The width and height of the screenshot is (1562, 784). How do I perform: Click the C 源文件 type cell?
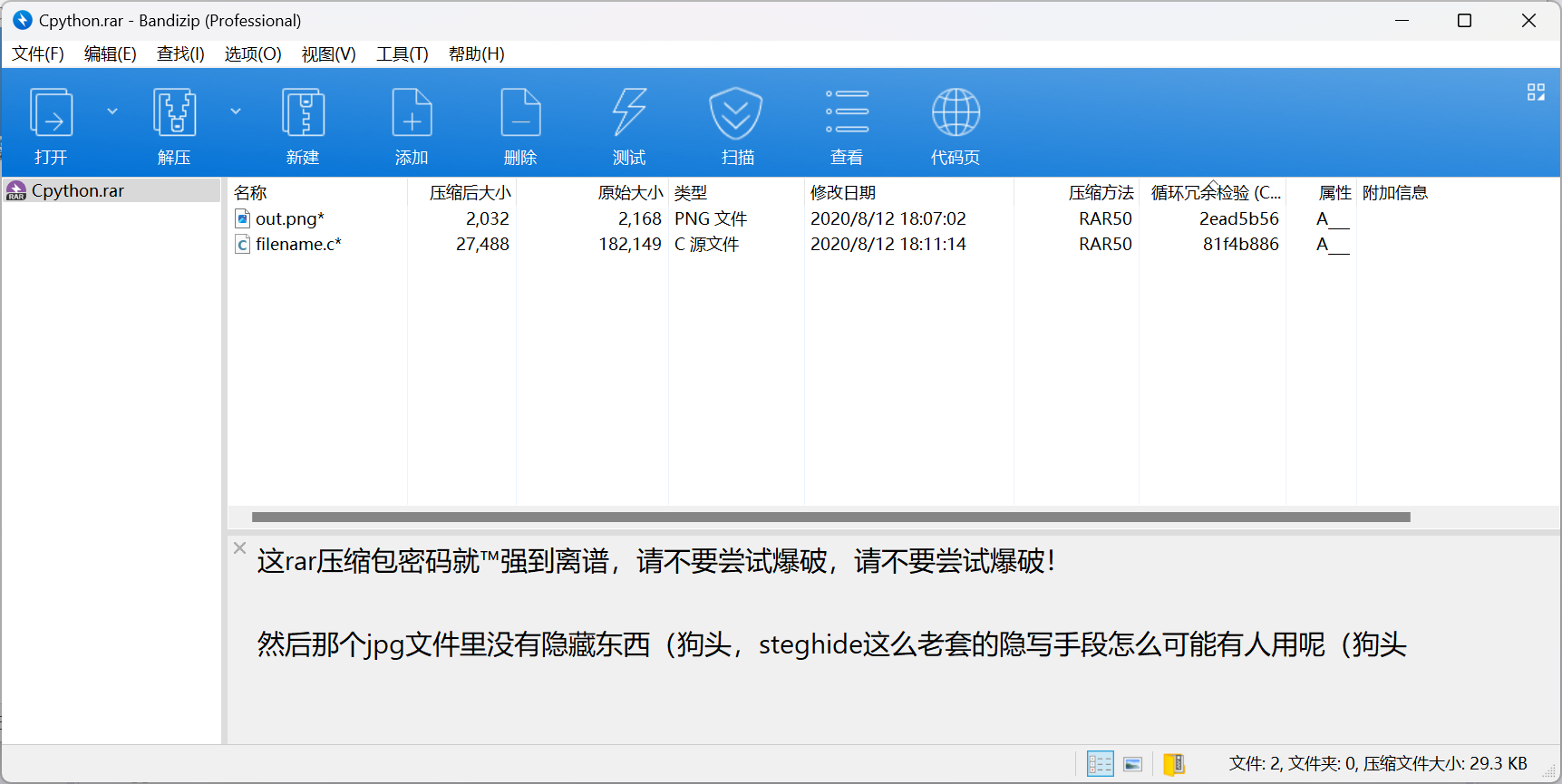pos(707,244)
